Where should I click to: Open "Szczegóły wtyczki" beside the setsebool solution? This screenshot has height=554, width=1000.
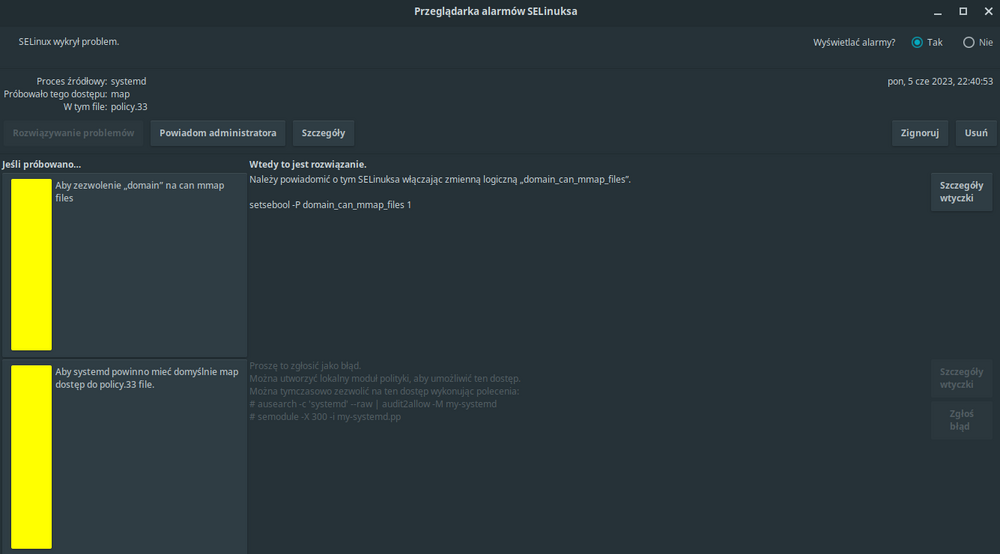click(961, 192)
